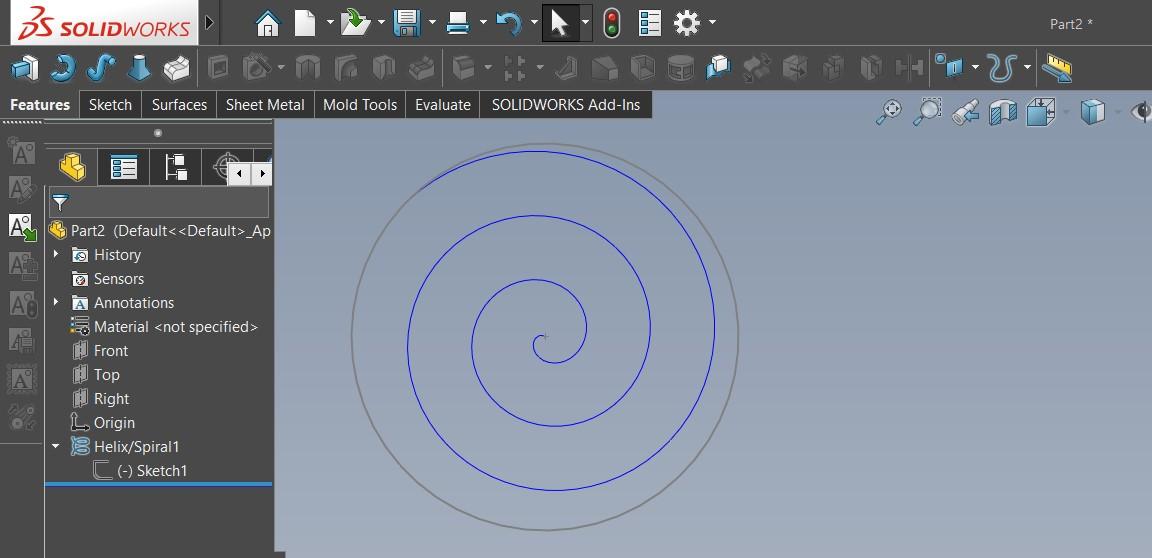The width and height of the screenshot is (1152, 558).
Task: Save the part with the Save icon
Action: [x=406, y=23]
